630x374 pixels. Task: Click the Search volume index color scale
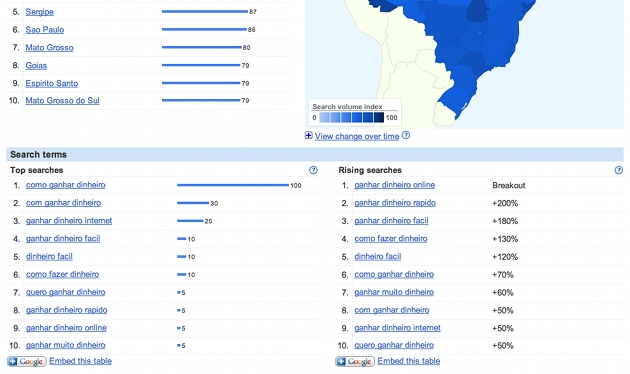click(x=352, y=118)
